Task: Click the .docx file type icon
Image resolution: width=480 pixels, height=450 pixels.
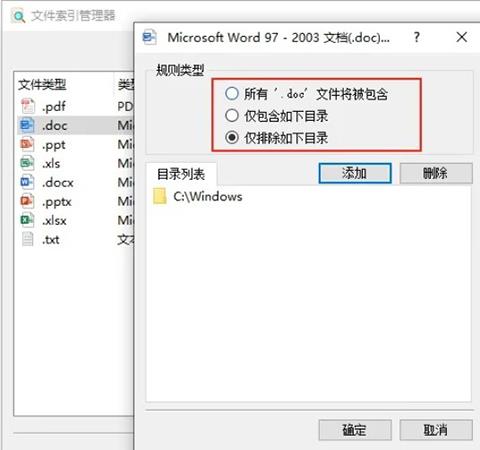Action: (x=27, y=182)
